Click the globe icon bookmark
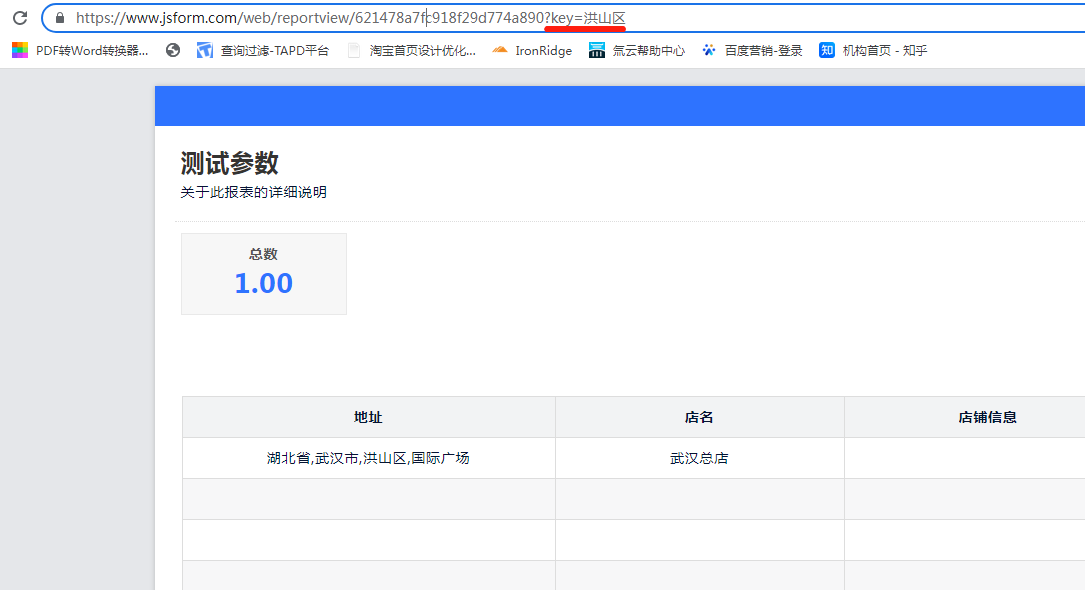The width and height of the screenshot is (1085, 590). [173, 50]
